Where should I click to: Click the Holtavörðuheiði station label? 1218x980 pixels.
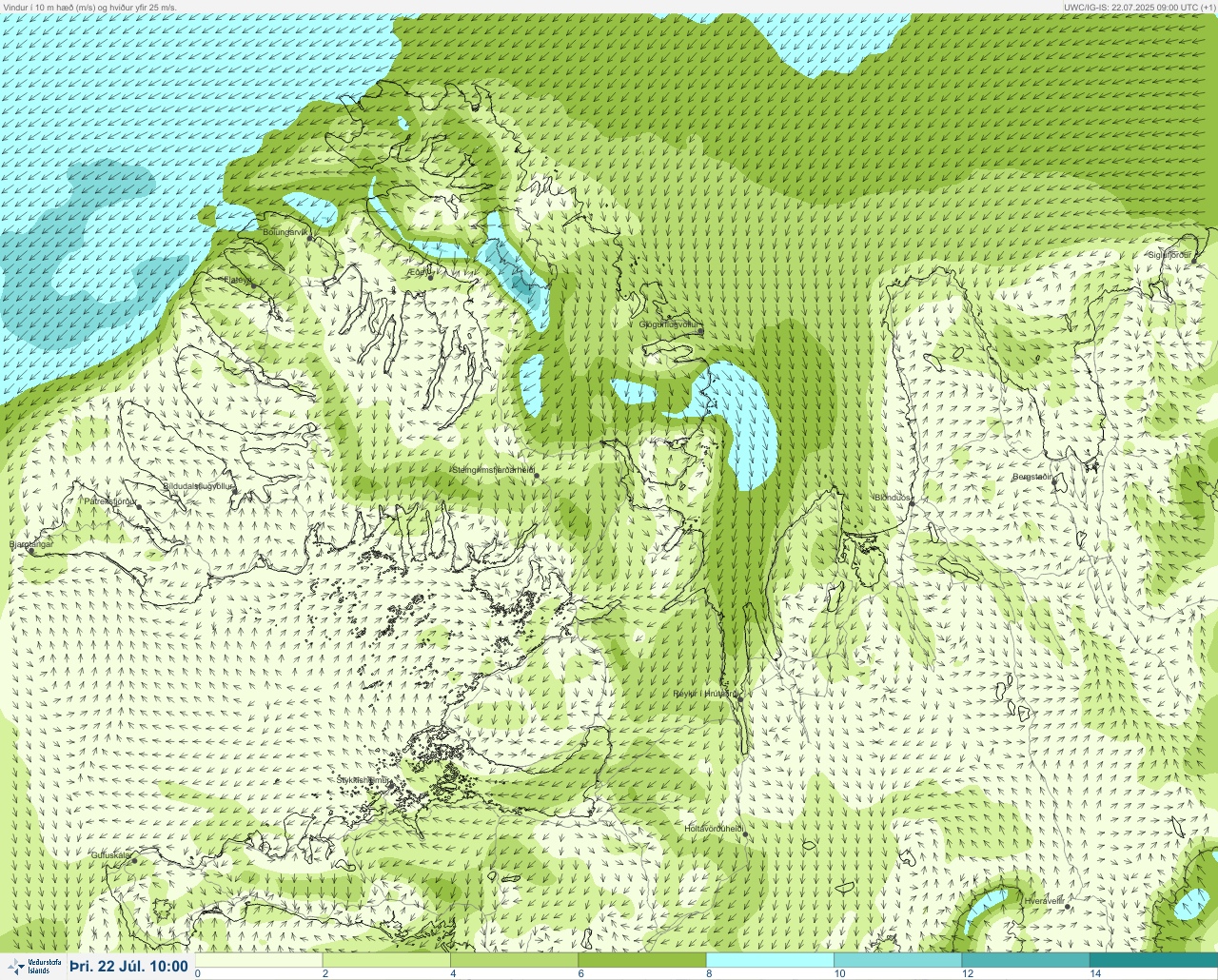tap(714, 829)
